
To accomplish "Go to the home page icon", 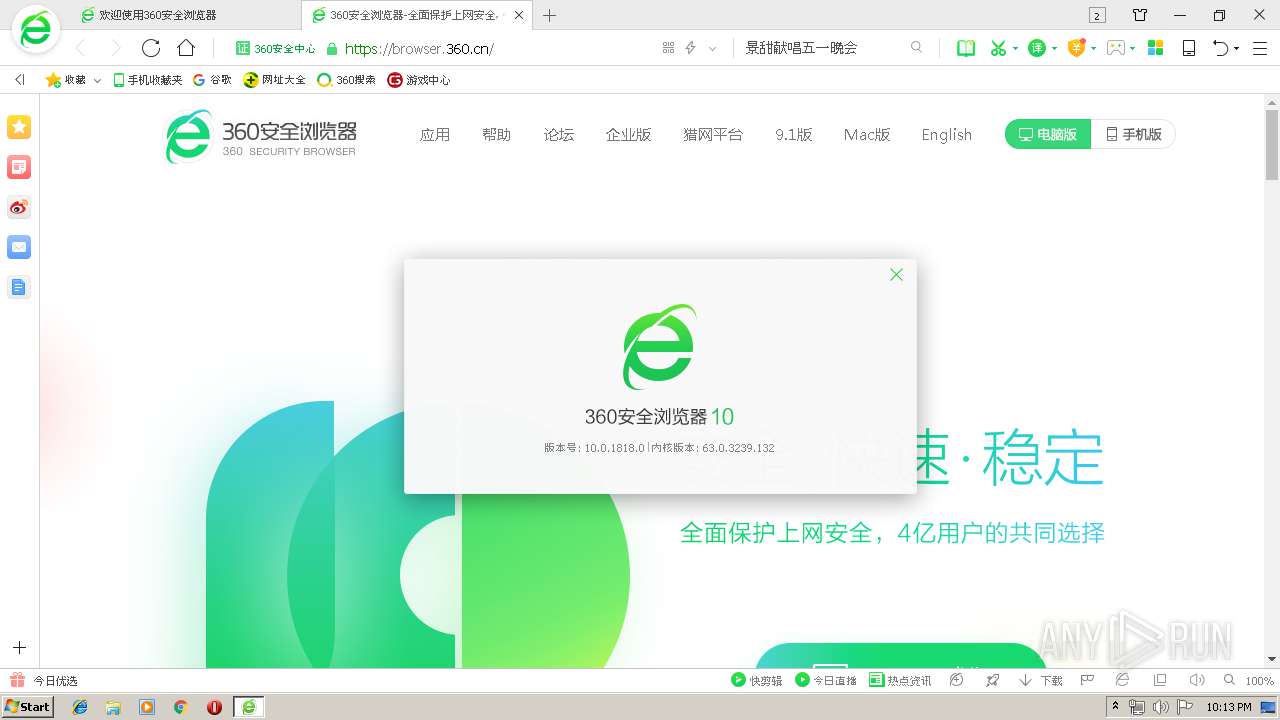I will (186, 48).
